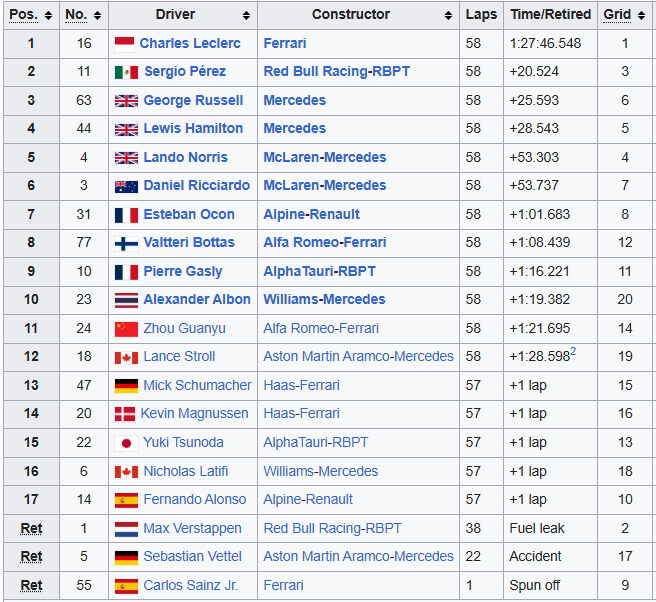The image size is (656, 602).
Task: Open Charles Leclerc driver link
Action: pos(190,43)
